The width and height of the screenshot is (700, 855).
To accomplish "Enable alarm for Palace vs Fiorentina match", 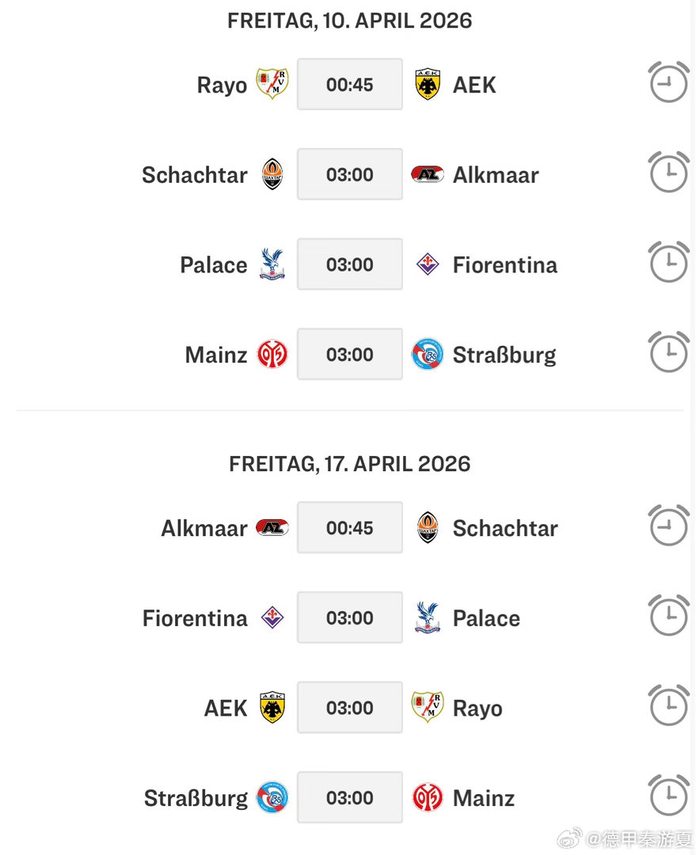I will (x=668, y=263).
